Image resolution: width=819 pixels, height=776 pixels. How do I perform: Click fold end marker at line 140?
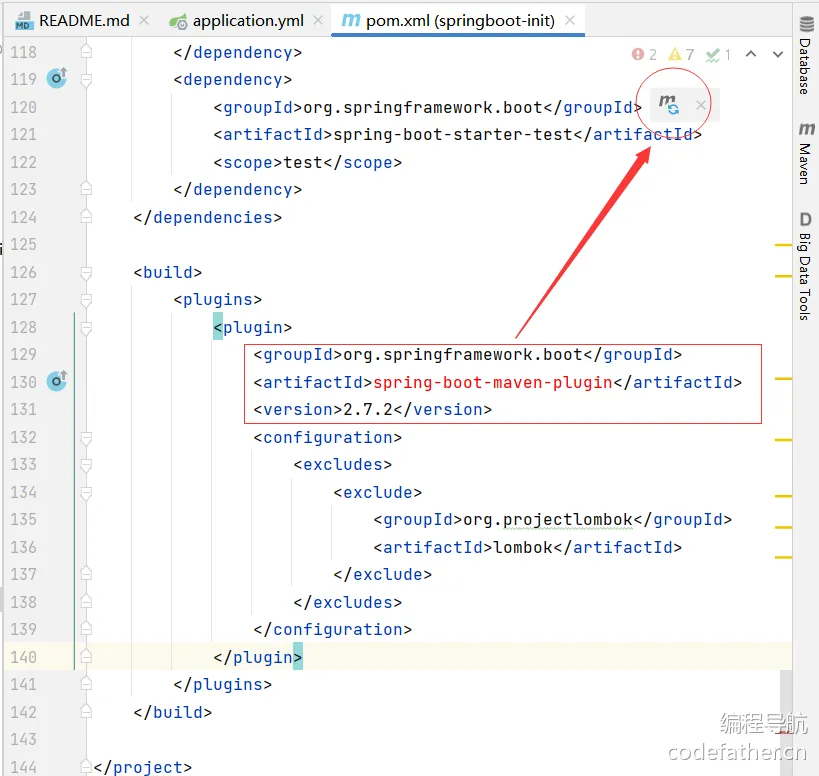pyautogui.click(x=86, y=656)
